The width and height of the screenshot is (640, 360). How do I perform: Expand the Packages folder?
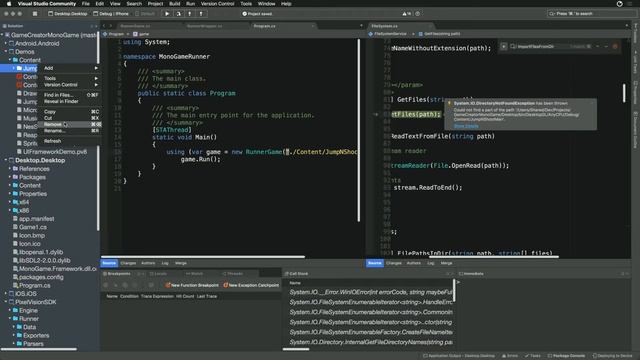(x=10, y=177)
